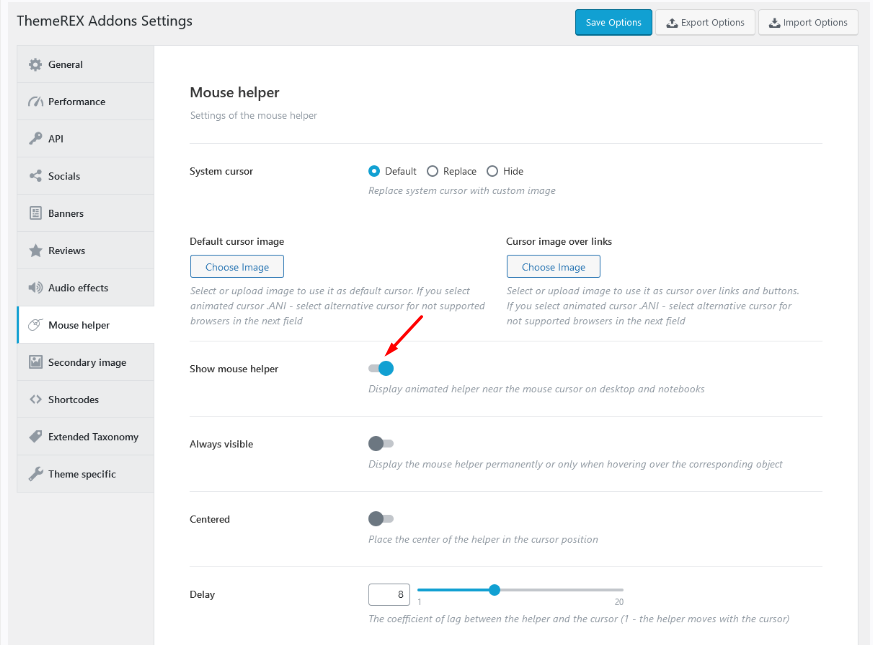
Task: Click the Mouse helper heading
Action: click(x=234, y=92)
